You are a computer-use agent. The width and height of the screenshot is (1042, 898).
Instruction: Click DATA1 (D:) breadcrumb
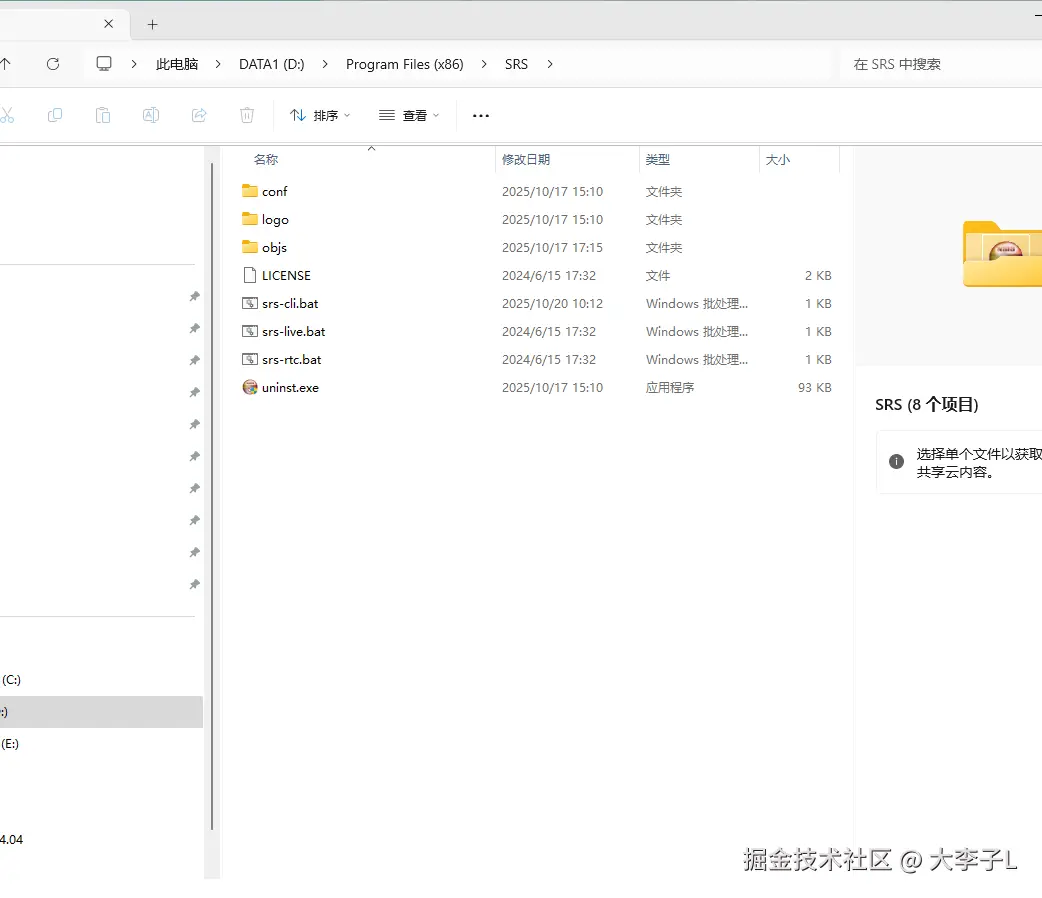click(272, 64)
